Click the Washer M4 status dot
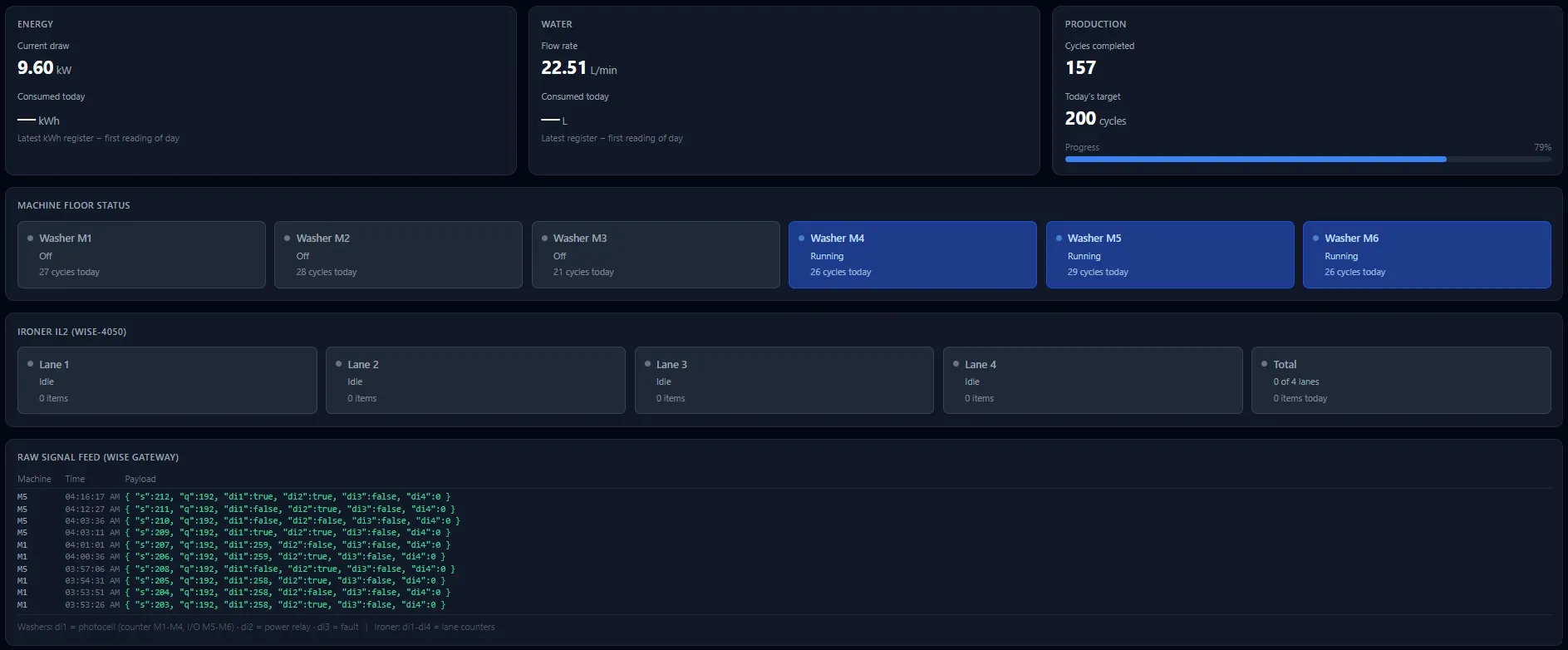1568x650 pixels. 802,239
